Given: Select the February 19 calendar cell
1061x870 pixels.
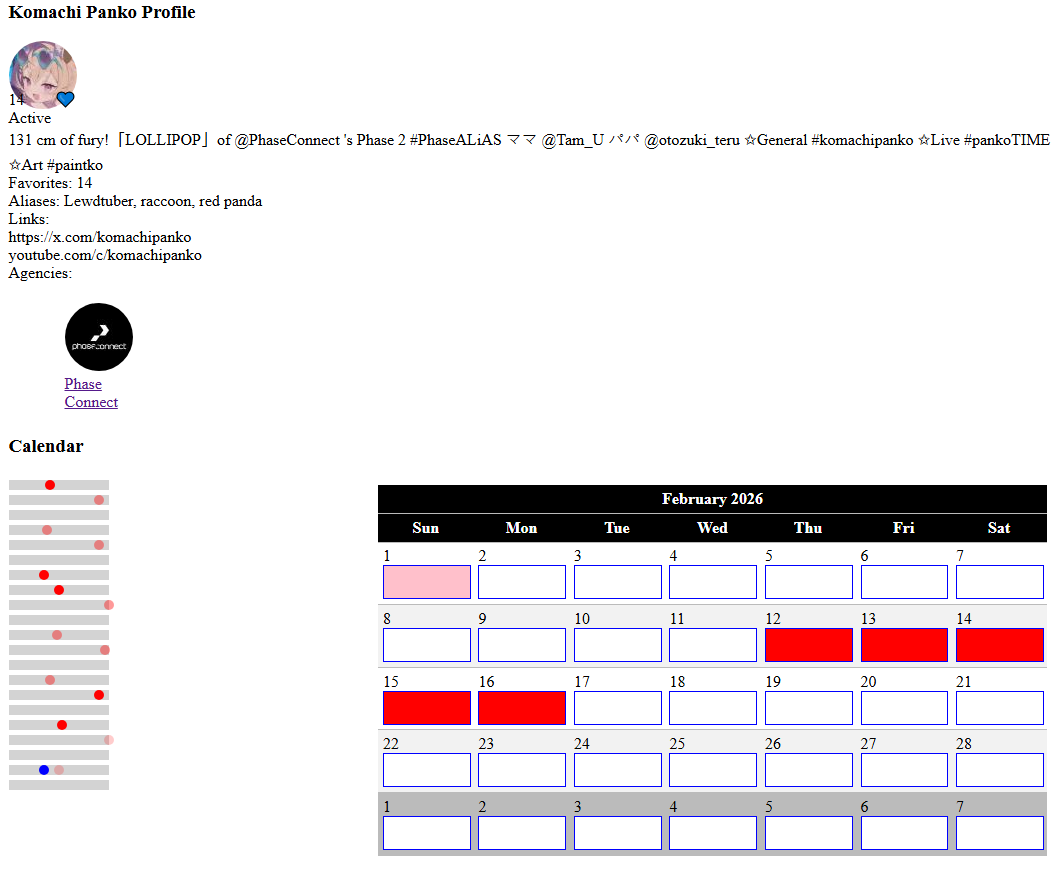Looking at the screenshot, I should point(809,708).
